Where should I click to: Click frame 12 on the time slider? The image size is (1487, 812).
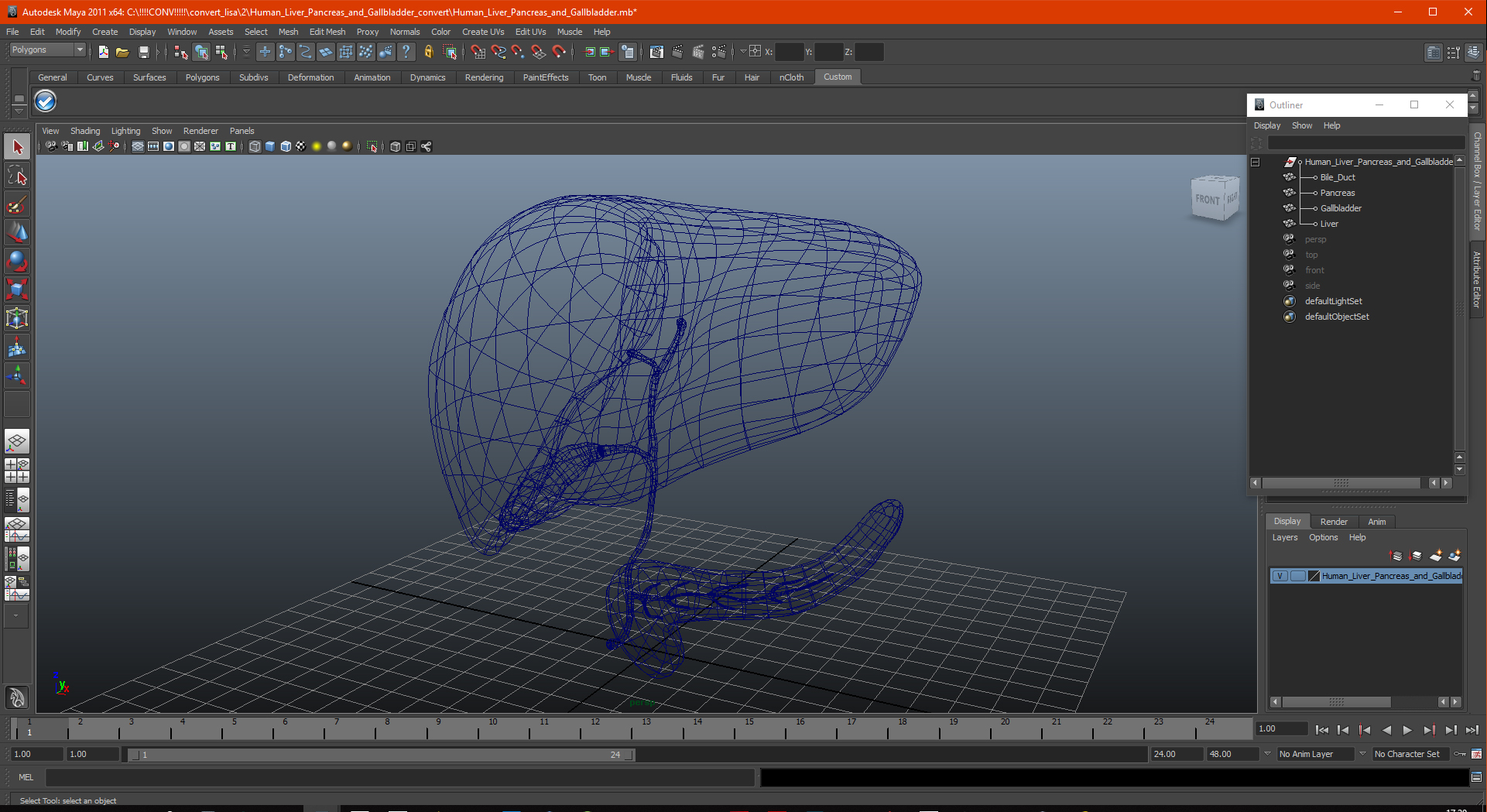pos(595,728)
